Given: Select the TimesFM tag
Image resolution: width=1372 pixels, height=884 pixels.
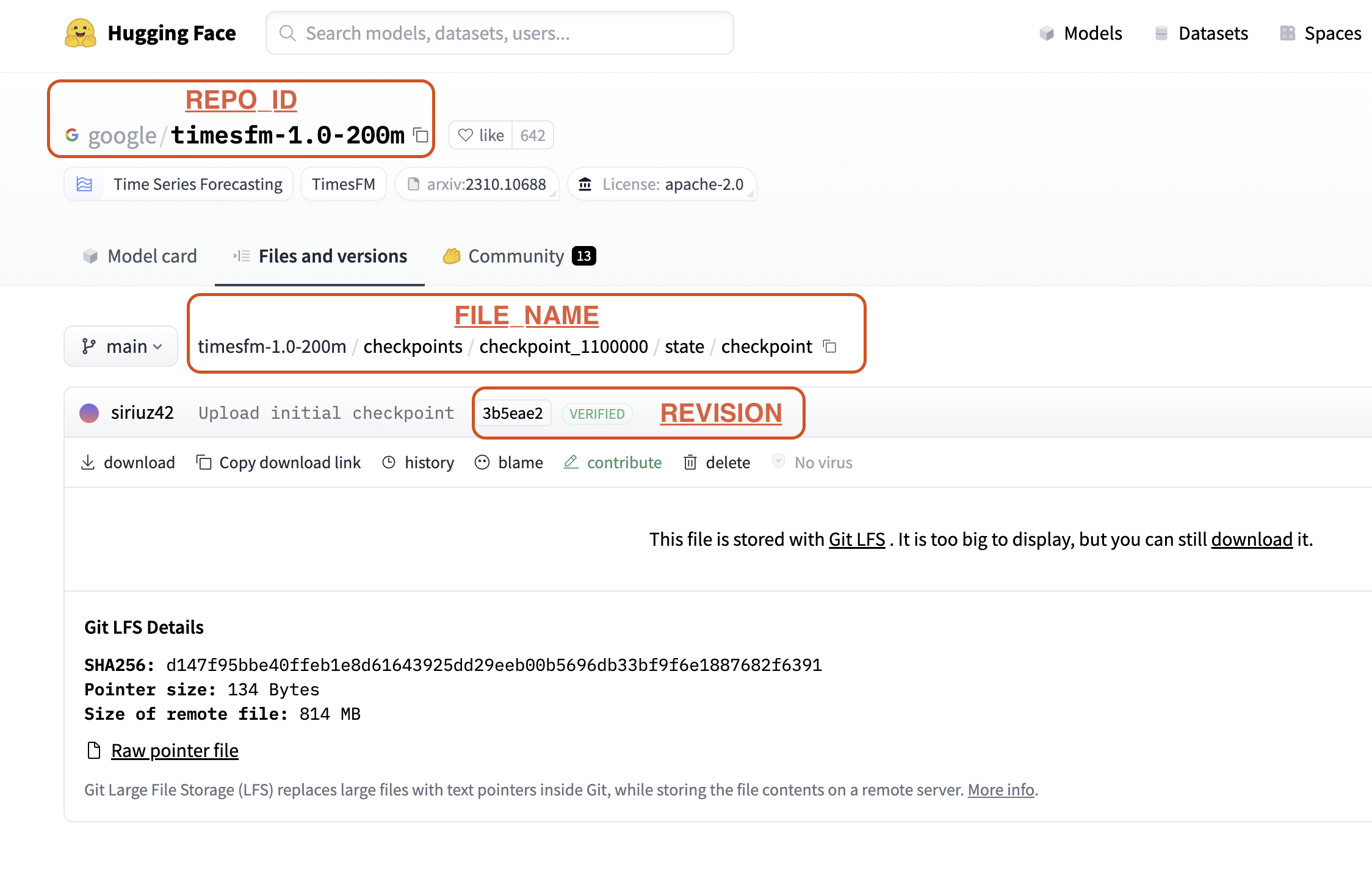Looking at the screenshot, I should pos(344,184).
